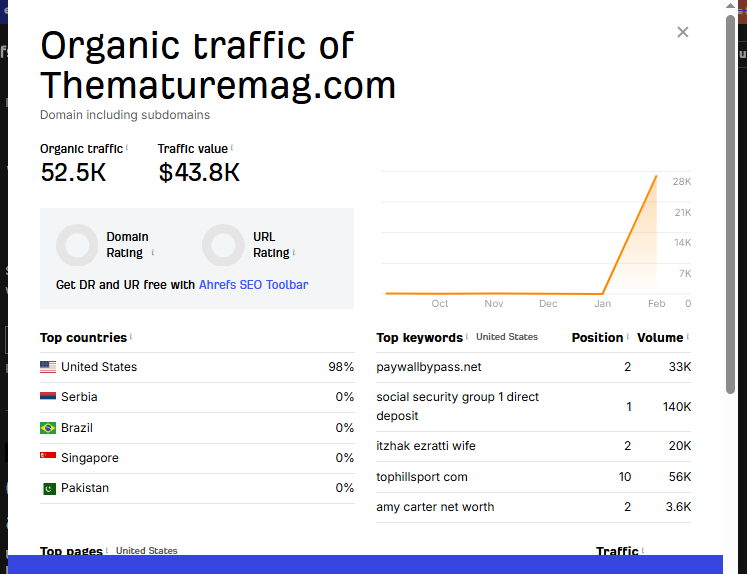Click the 52.5K organic traffic value
The height and width of the screenshot is (574, 747).
[x=73, y=172]
